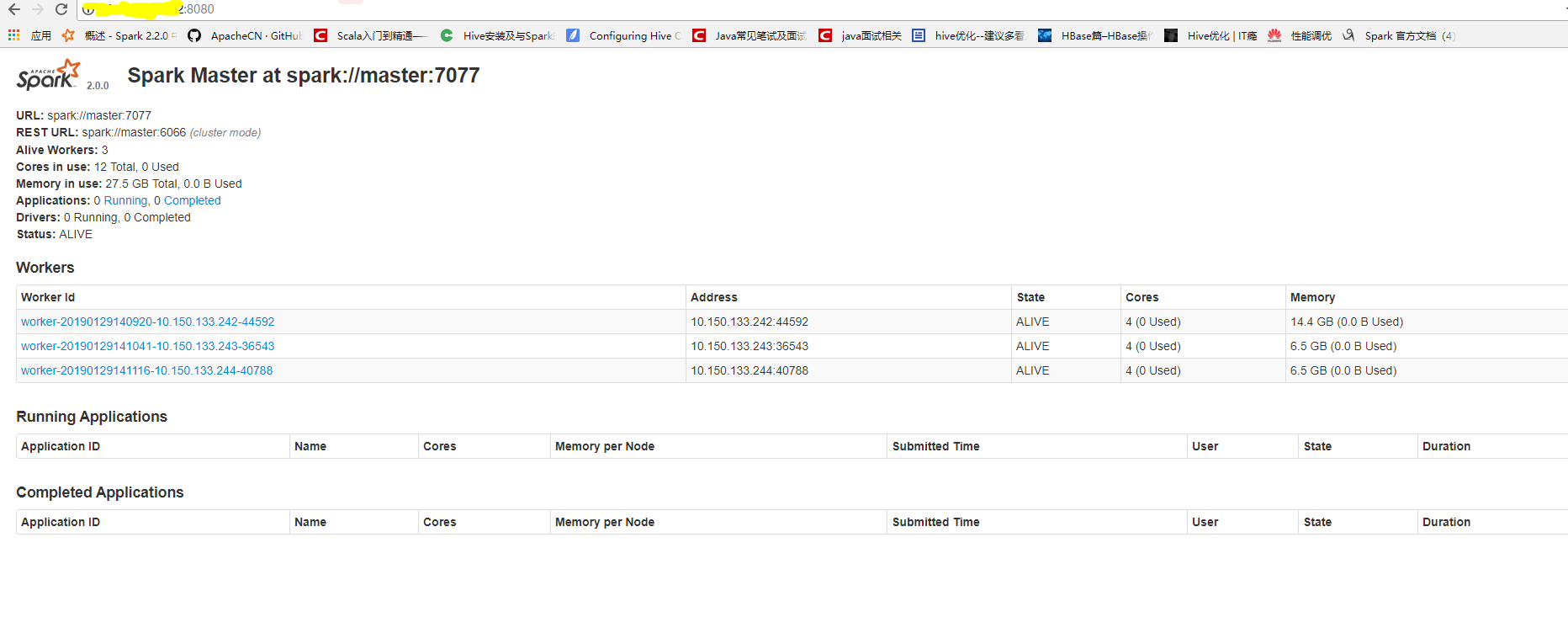Click the Completed Applications section heading
Viewport: 1568px width, 633px height.
click(99, 492)
